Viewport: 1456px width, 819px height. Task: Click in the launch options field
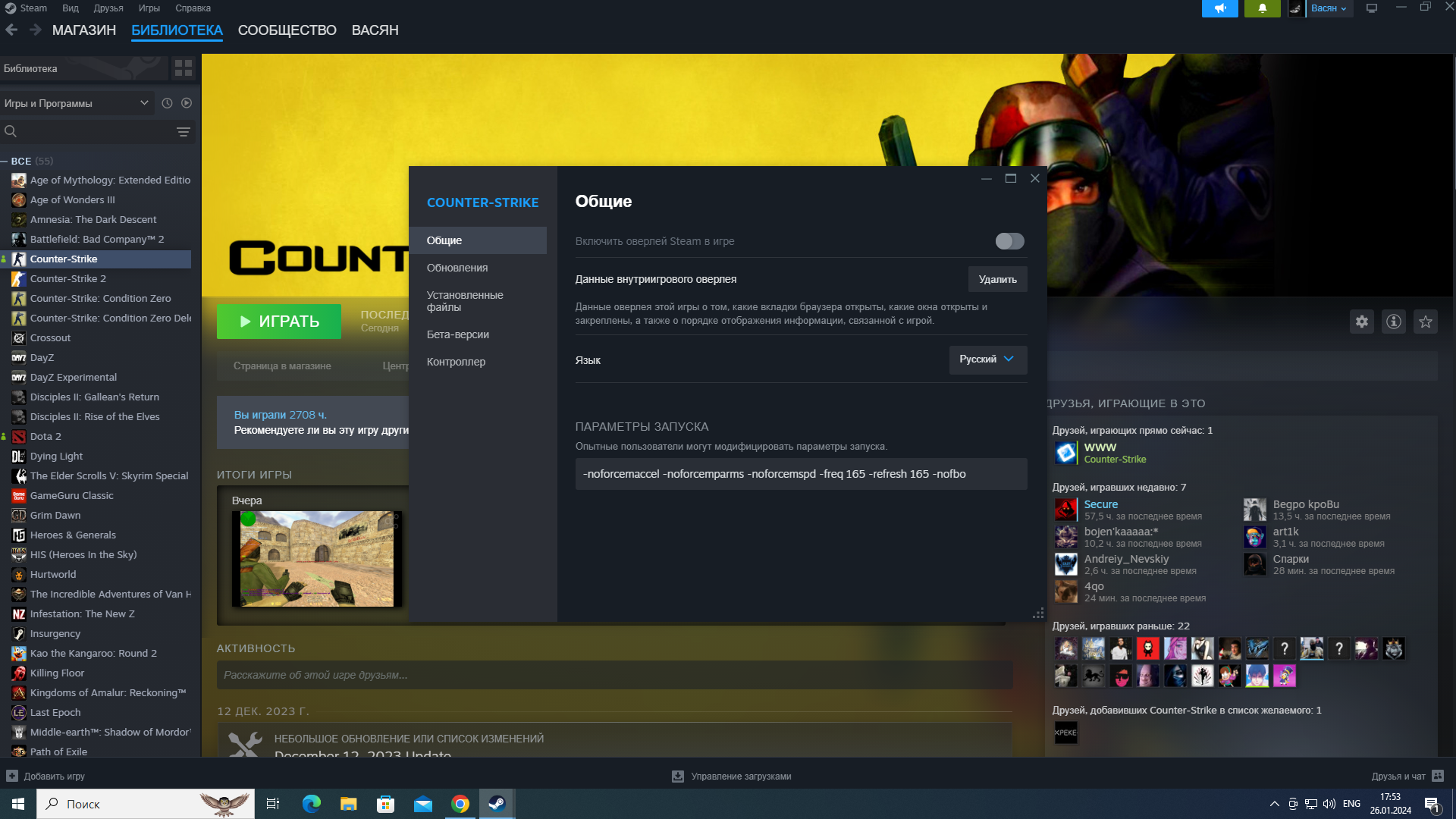point(801,474)
